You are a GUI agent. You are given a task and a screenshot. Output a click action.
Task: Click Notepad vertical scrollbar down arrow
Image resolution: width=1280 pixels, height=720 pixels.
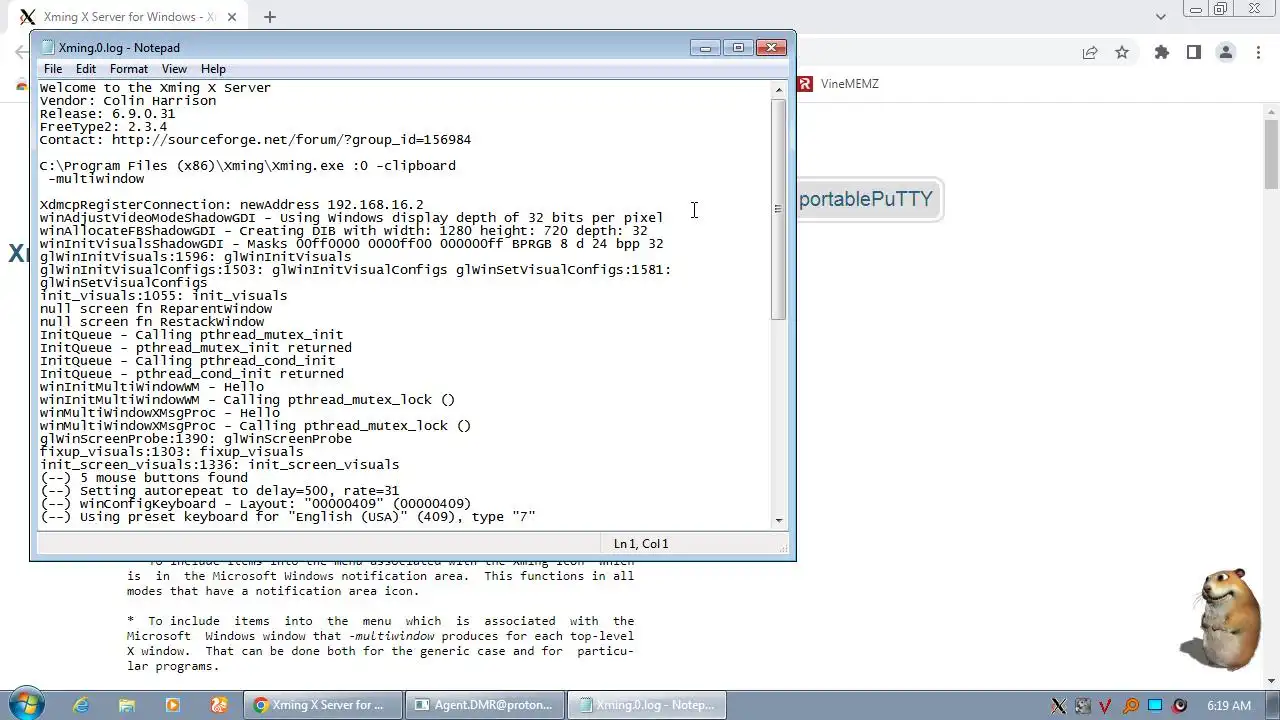pyautogui.click(x=779, y=519)
